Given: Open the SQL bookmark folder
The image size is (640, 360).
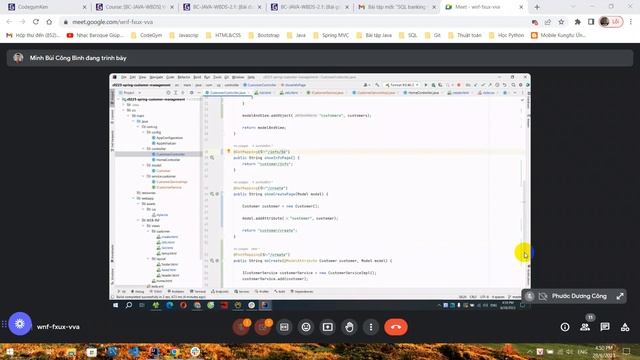Looking at the screenshot, I should tap(408, 36).
